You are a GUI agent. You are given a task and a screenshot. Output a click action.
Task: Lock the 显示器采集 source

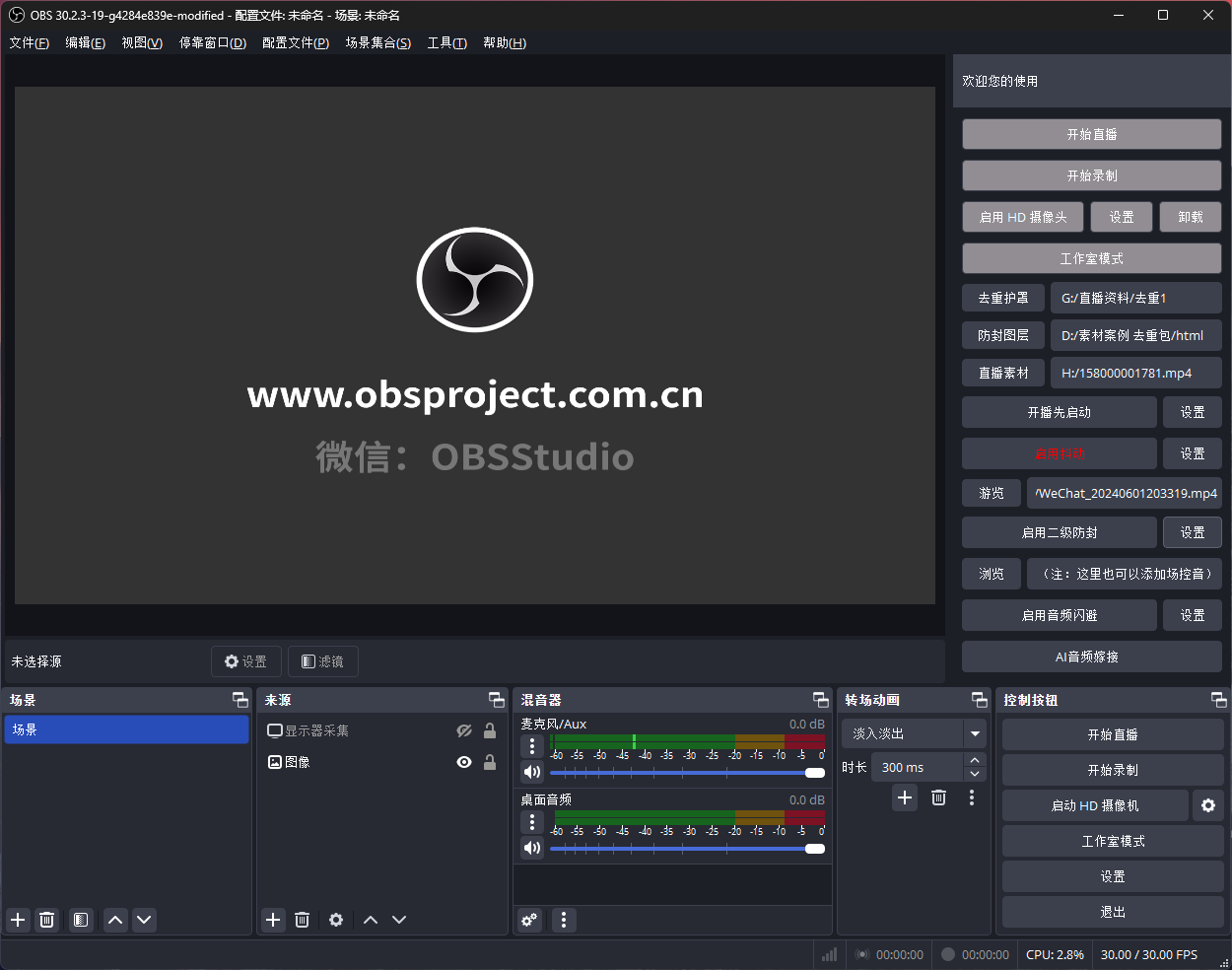[x=490, y=730]
